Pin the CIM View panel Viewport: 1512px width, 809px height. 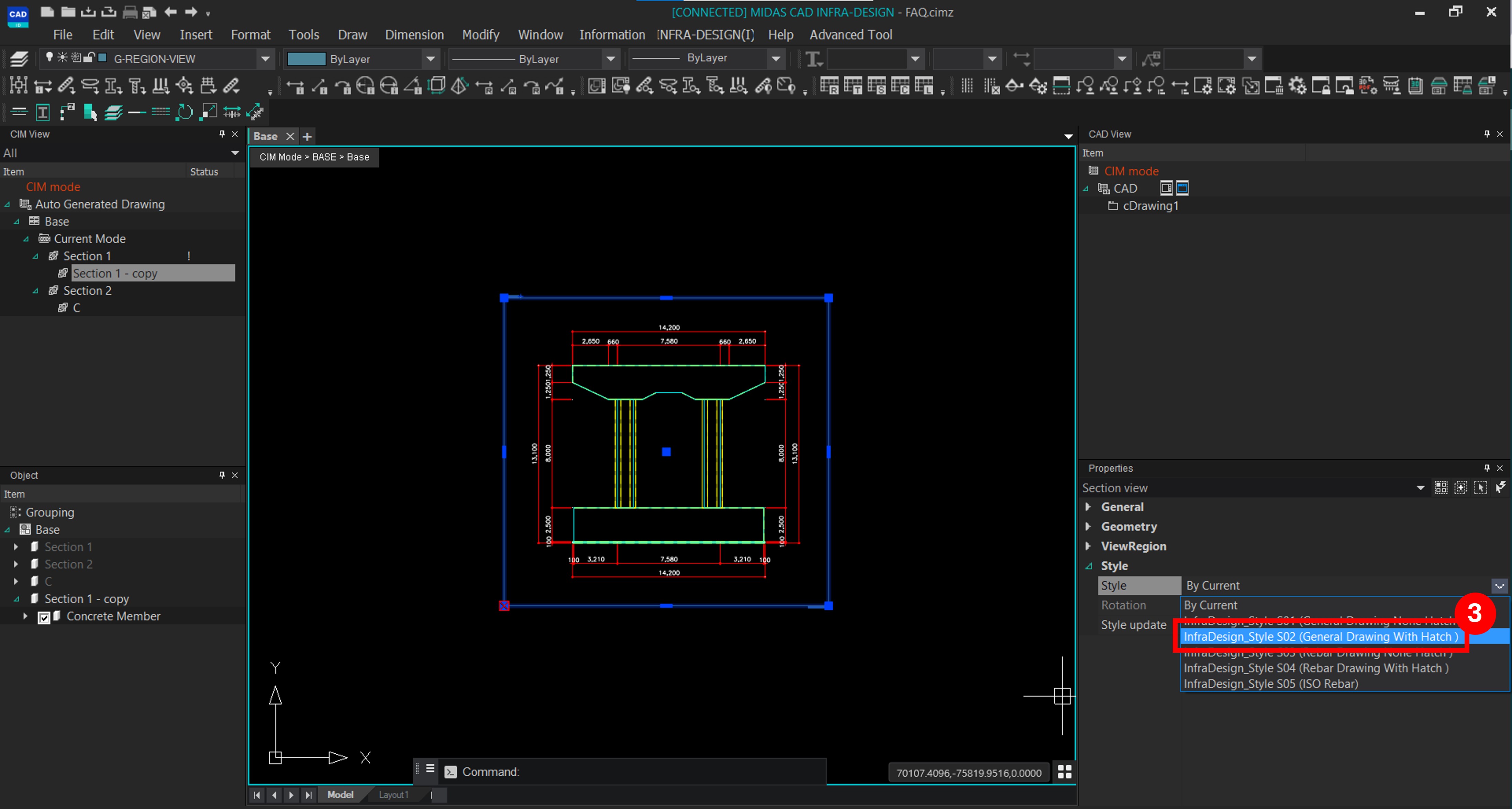point(222,134)
